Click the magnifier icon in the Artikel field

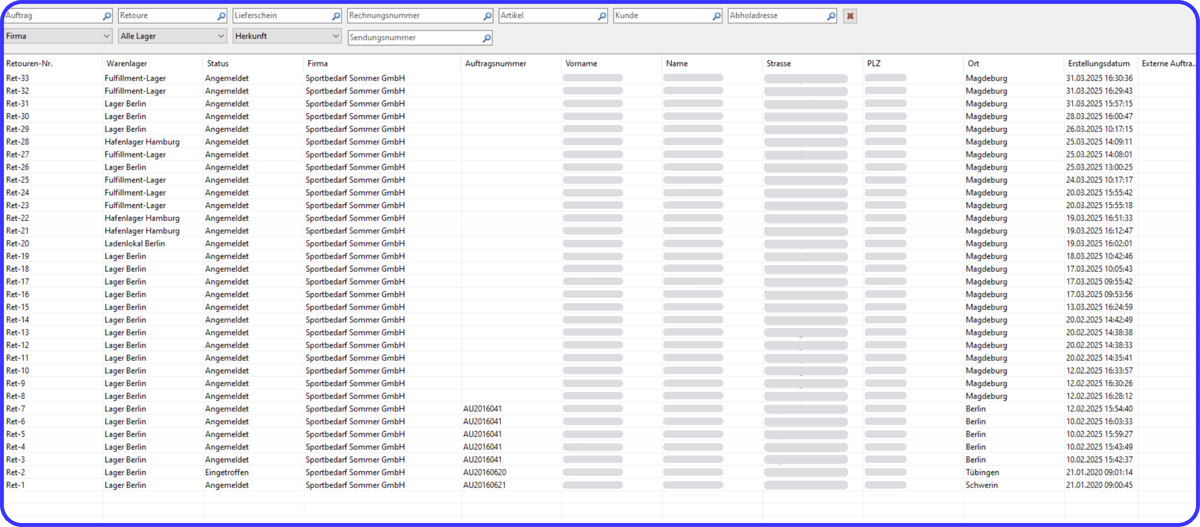tap(602, 17)
